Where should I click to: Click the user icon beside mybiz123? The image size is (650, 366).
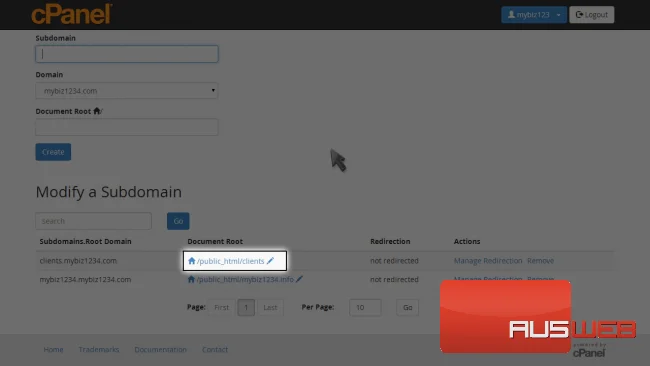click(x=511, y=15)
